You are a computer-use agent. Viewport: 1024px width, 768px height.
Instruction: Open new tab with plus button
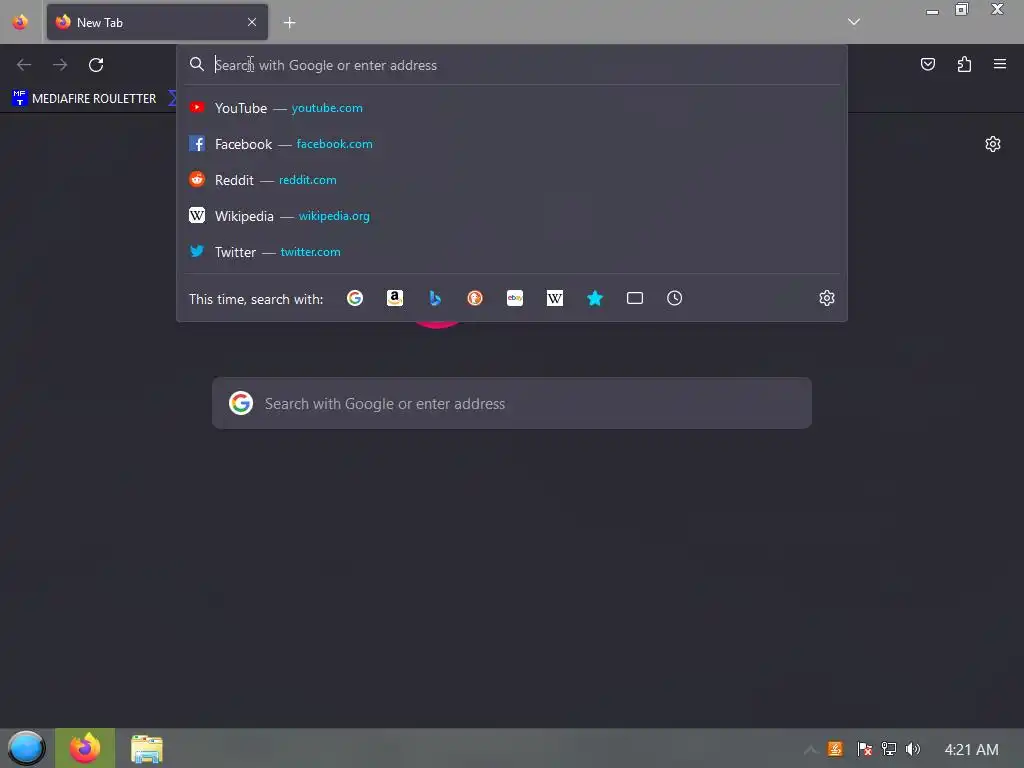(x=289, y=23)
